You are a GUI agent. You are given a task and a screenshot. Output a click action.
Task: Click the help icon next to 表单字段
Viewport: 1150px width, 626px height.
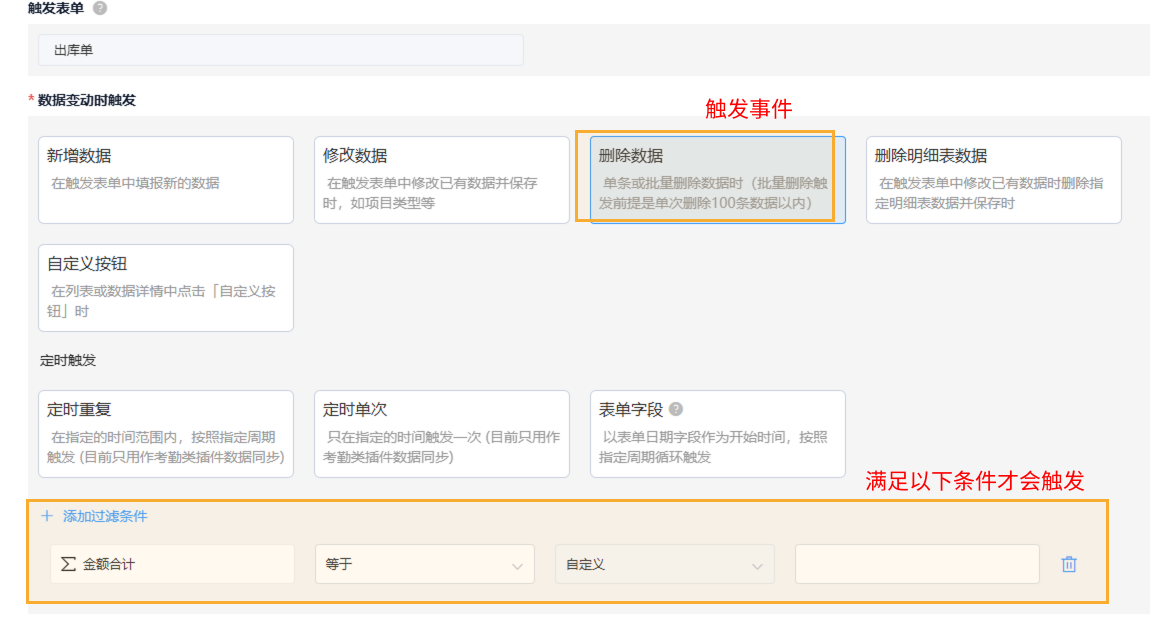point(676,409)
